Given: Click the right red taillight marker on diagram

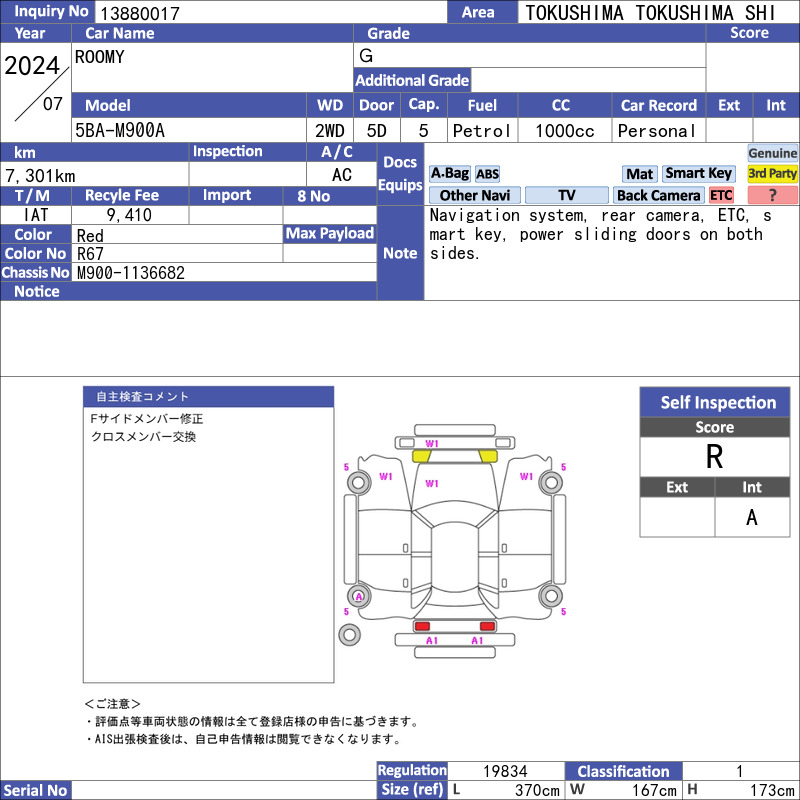Looking at the screenshot, I should (x=487, y=626).
